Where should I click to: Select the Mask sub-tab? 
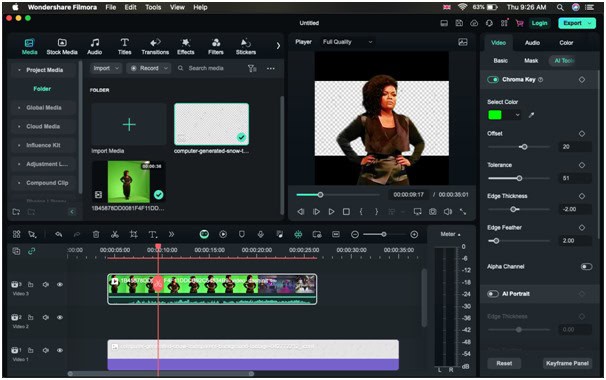(531, 61)
